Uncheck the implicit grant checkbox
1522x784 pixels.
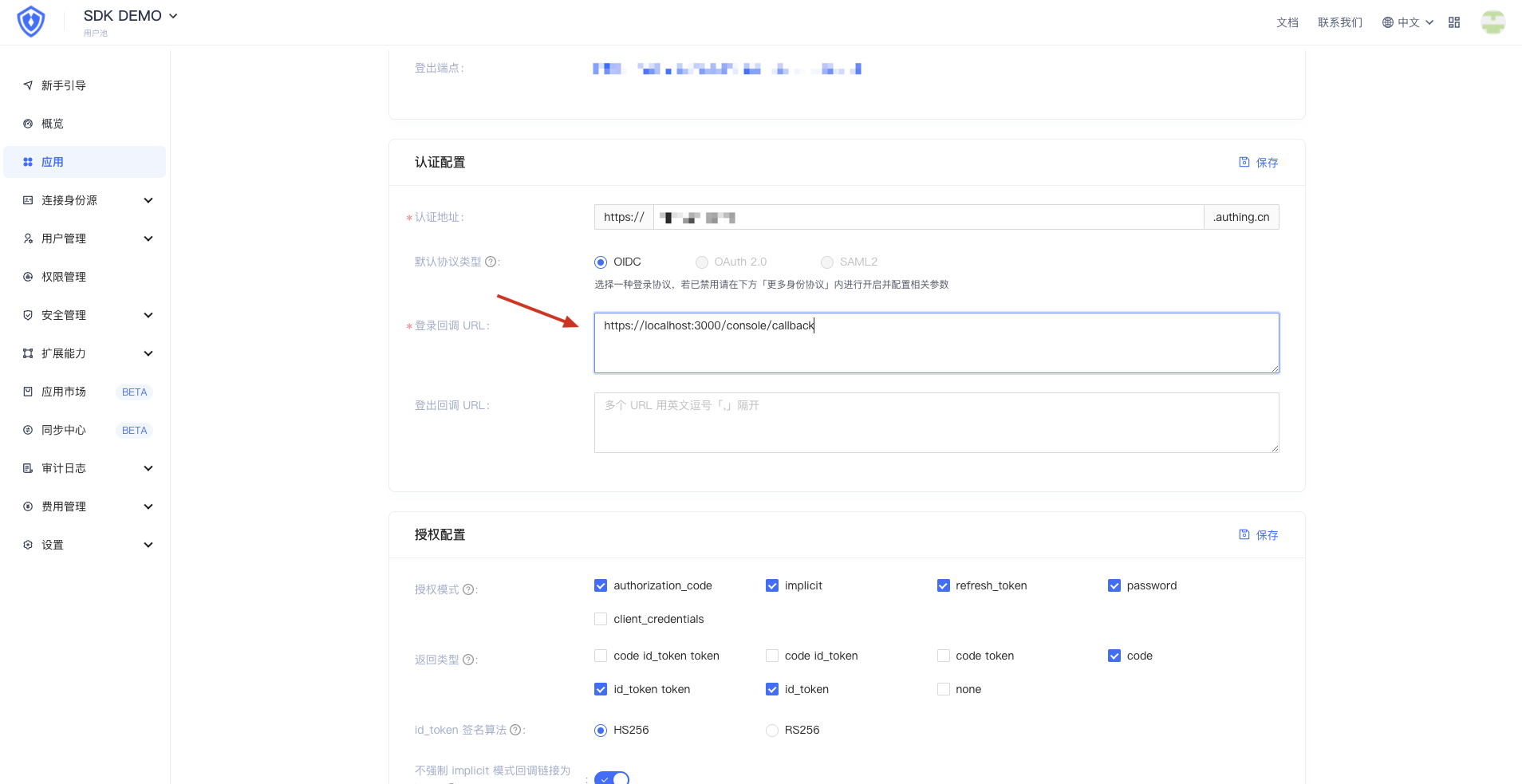pos(772,585)
